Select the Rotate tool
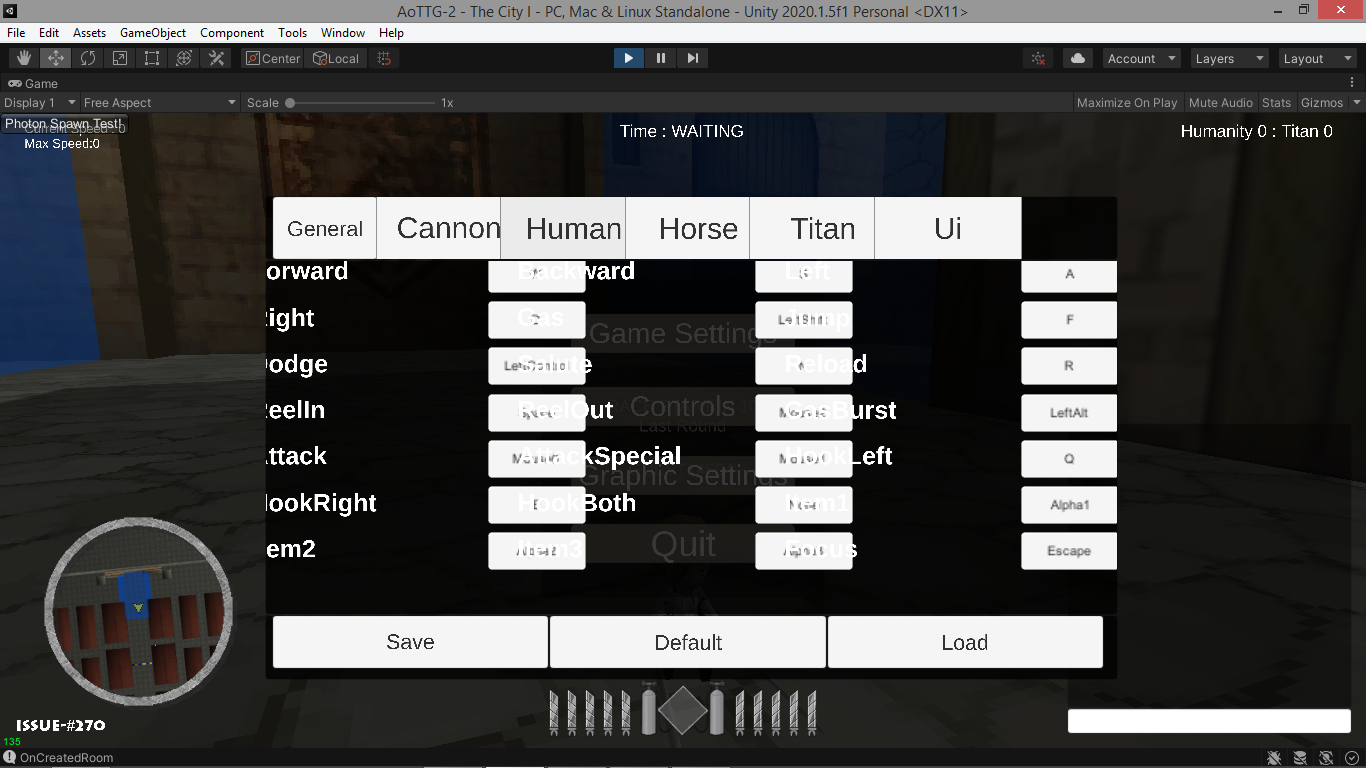The height and width of the screenshot is (768, 1366). tap(87, 57)
